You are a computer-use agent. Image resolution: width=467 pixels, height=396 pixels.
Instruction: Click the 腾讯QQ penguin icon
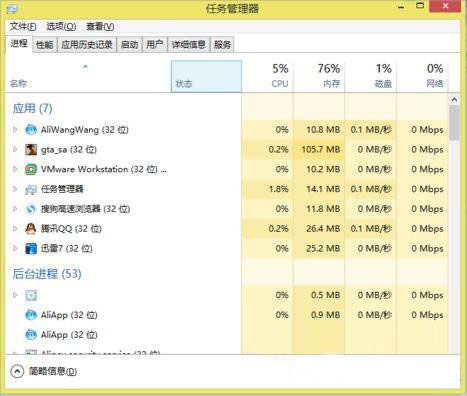pyautogui.click(x=31, y=229)
